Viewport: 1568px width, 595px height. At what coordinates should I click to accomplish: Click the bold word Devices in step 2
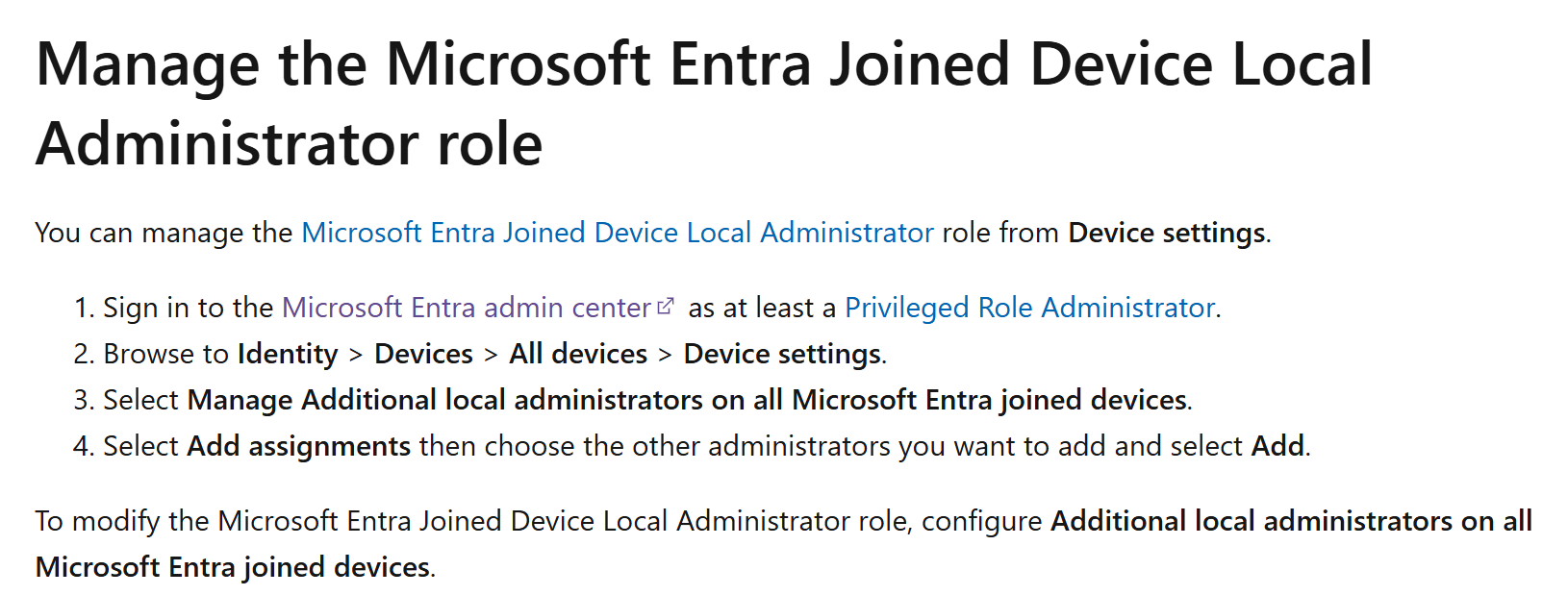tap(423, 354)
